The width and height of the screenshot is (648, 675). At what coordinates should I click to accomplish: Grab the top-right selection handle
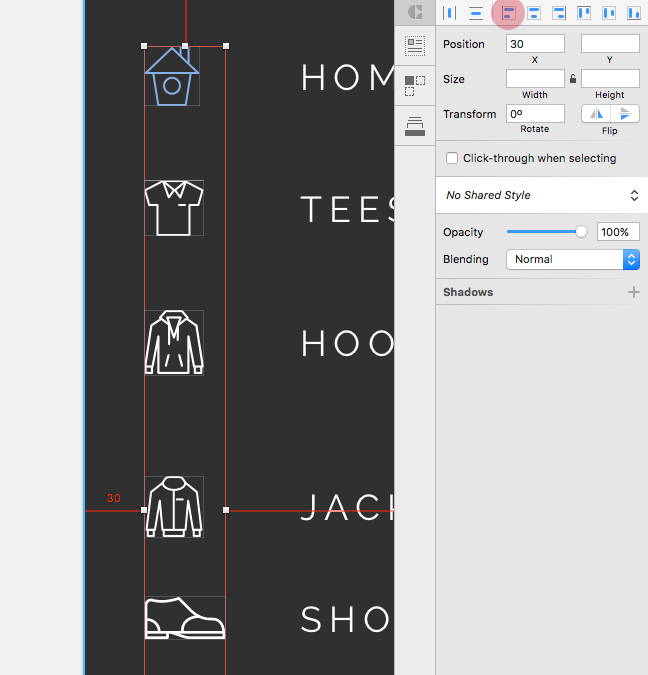click(226, 46)
